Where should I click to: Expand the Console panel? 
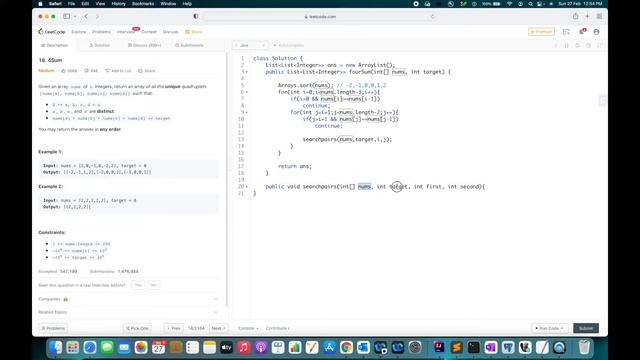pos(248,328)
